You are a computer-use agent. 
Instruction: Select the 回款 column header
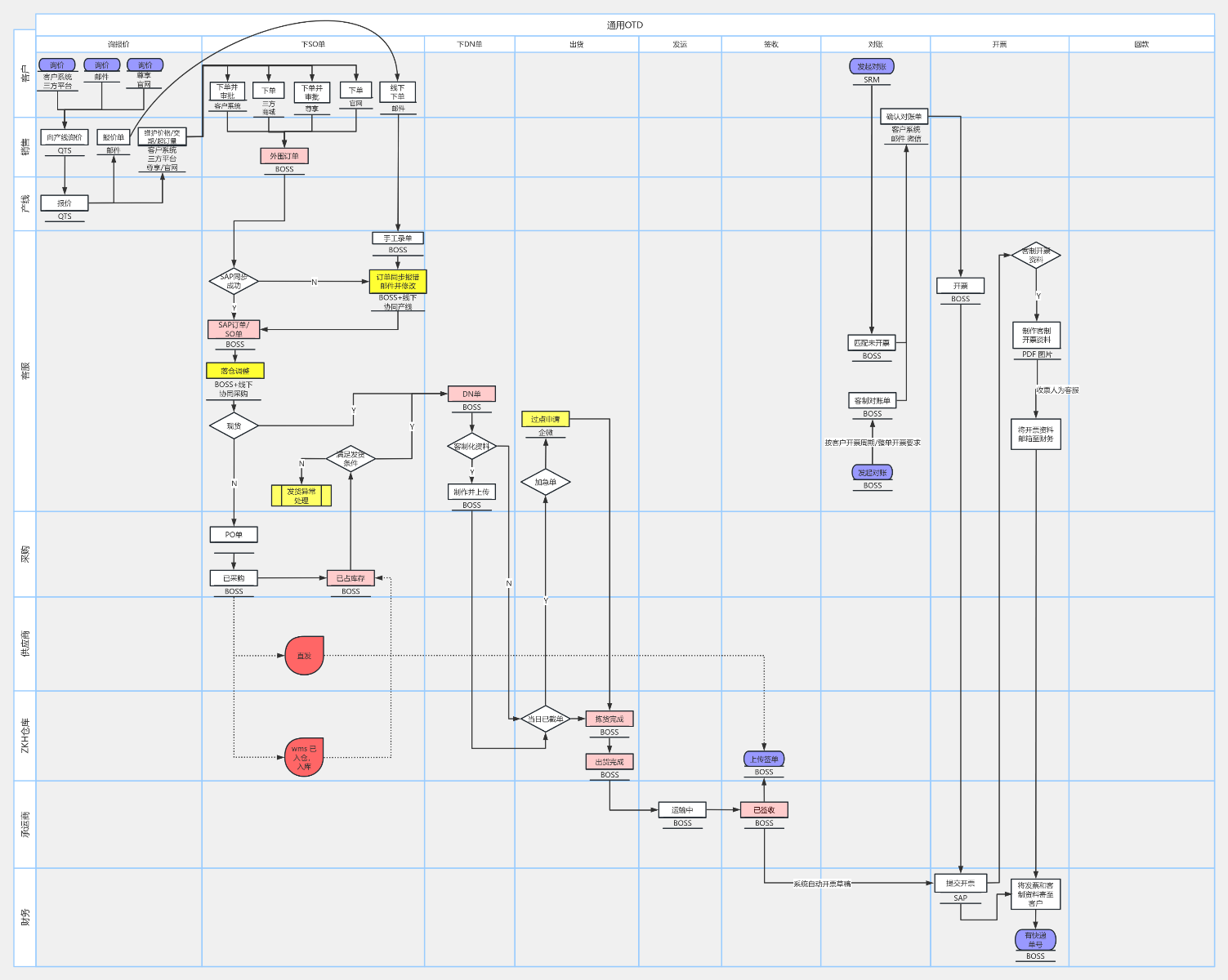[x=1141, y=44]
